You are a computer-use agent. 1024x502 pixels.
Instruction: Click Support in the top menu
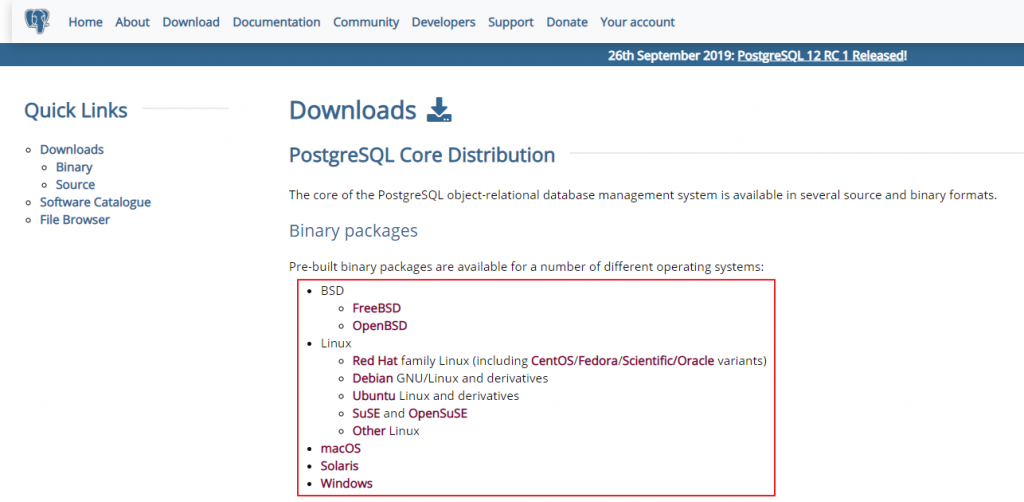511,22
